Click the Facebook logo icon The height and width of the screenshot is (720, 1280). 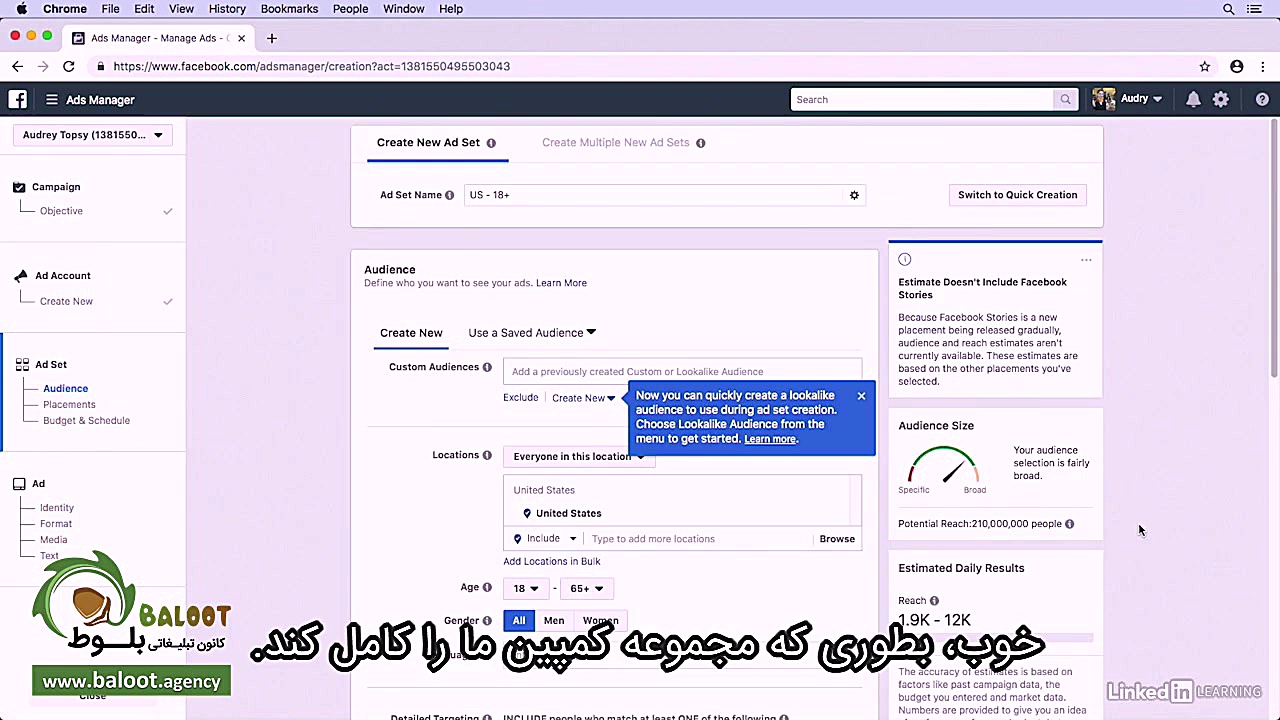(18, 99)
